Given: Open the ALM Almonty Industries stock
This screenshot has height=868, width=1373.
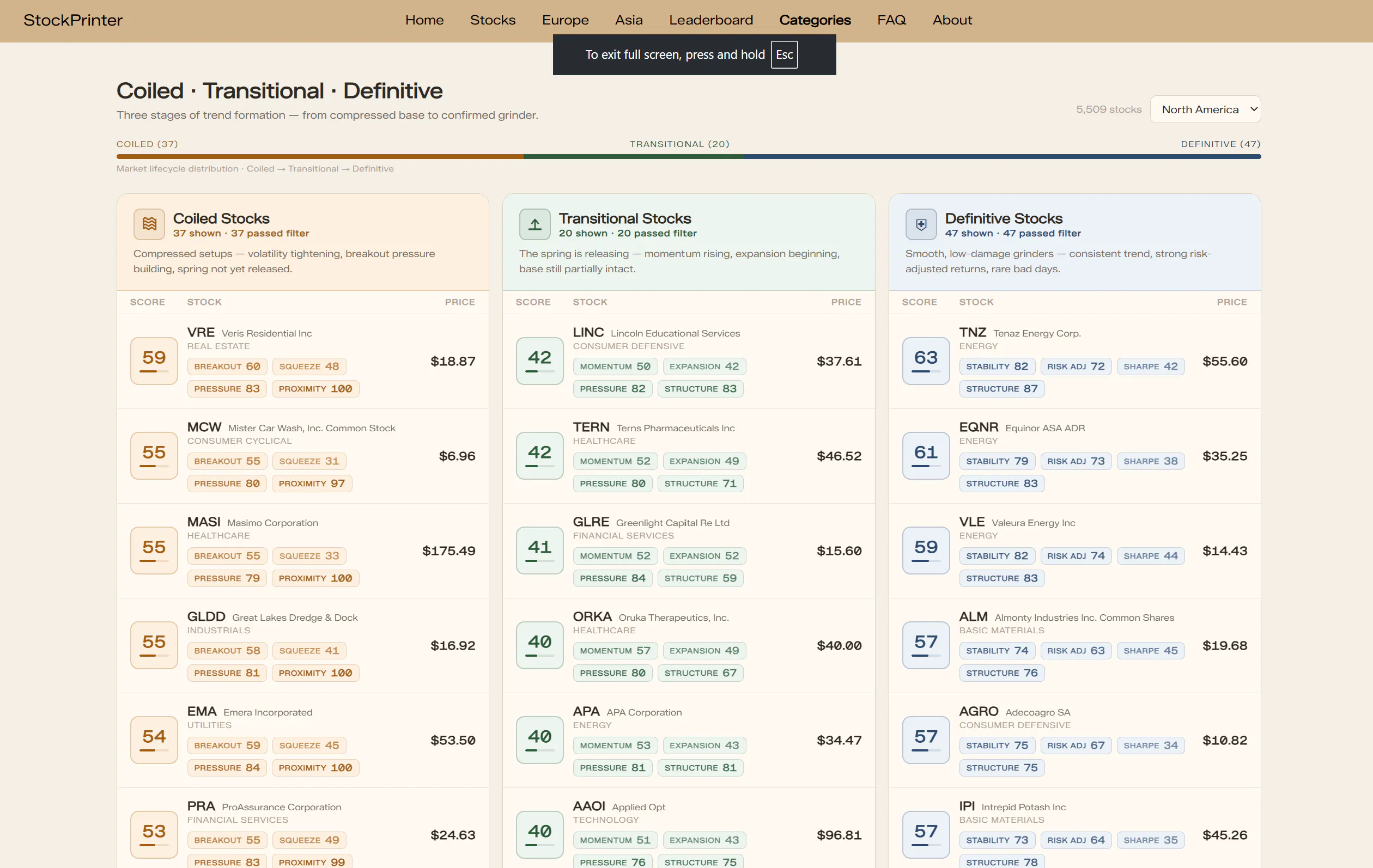Looking at the screenshot, I should [1075, 645].
